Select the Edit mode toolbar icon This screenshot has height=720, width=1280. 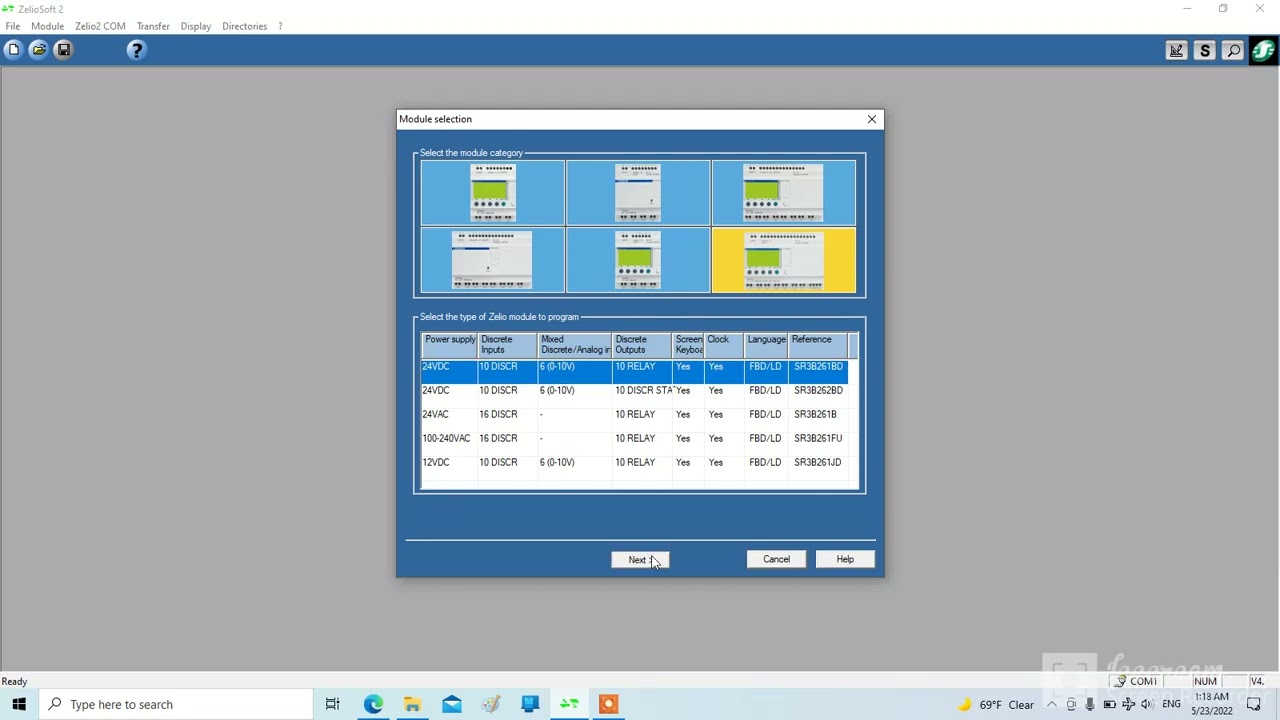1177,51
